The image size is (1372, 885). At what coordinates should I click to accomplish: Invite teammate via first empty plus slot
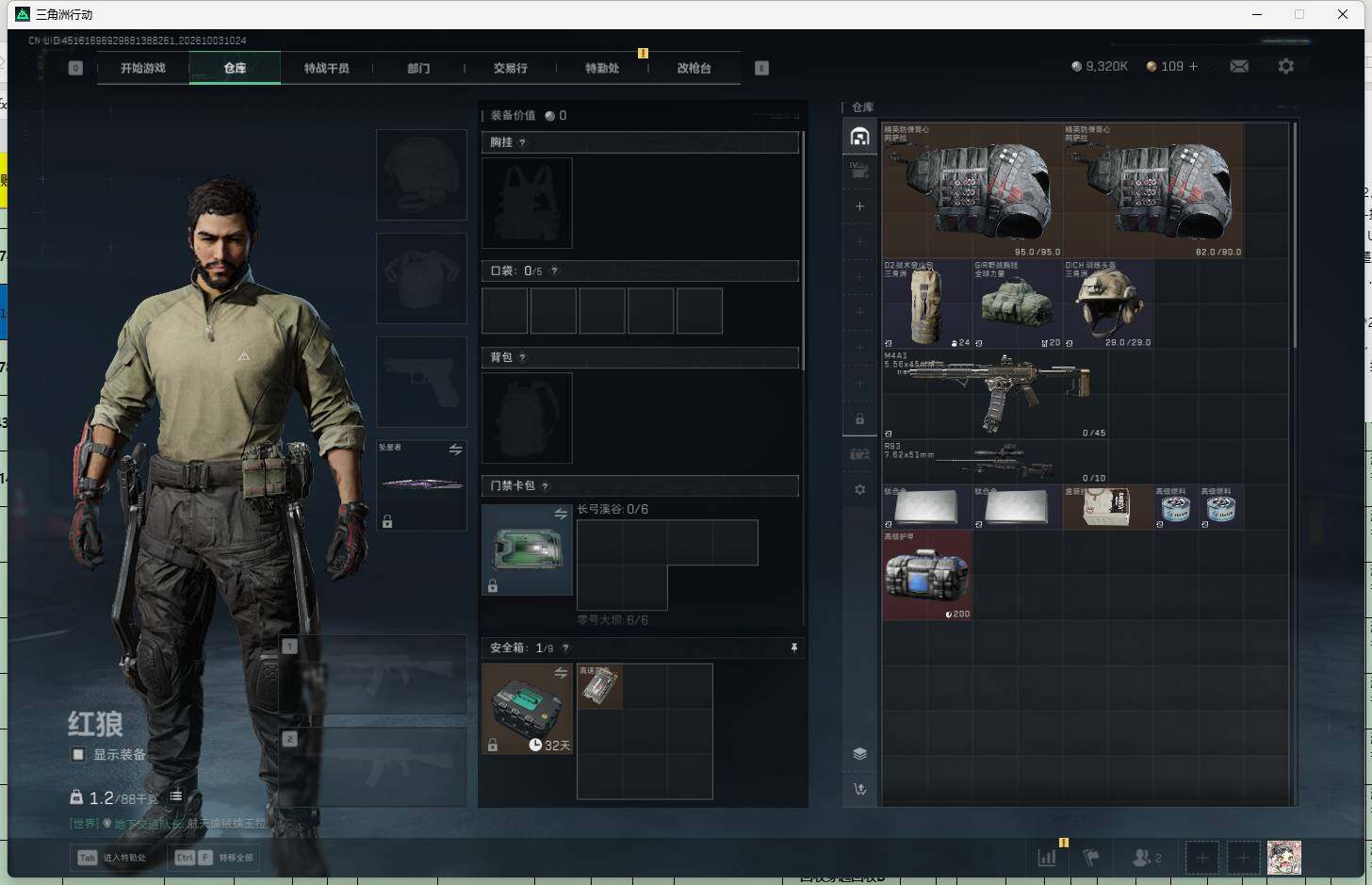point(1201,858)
